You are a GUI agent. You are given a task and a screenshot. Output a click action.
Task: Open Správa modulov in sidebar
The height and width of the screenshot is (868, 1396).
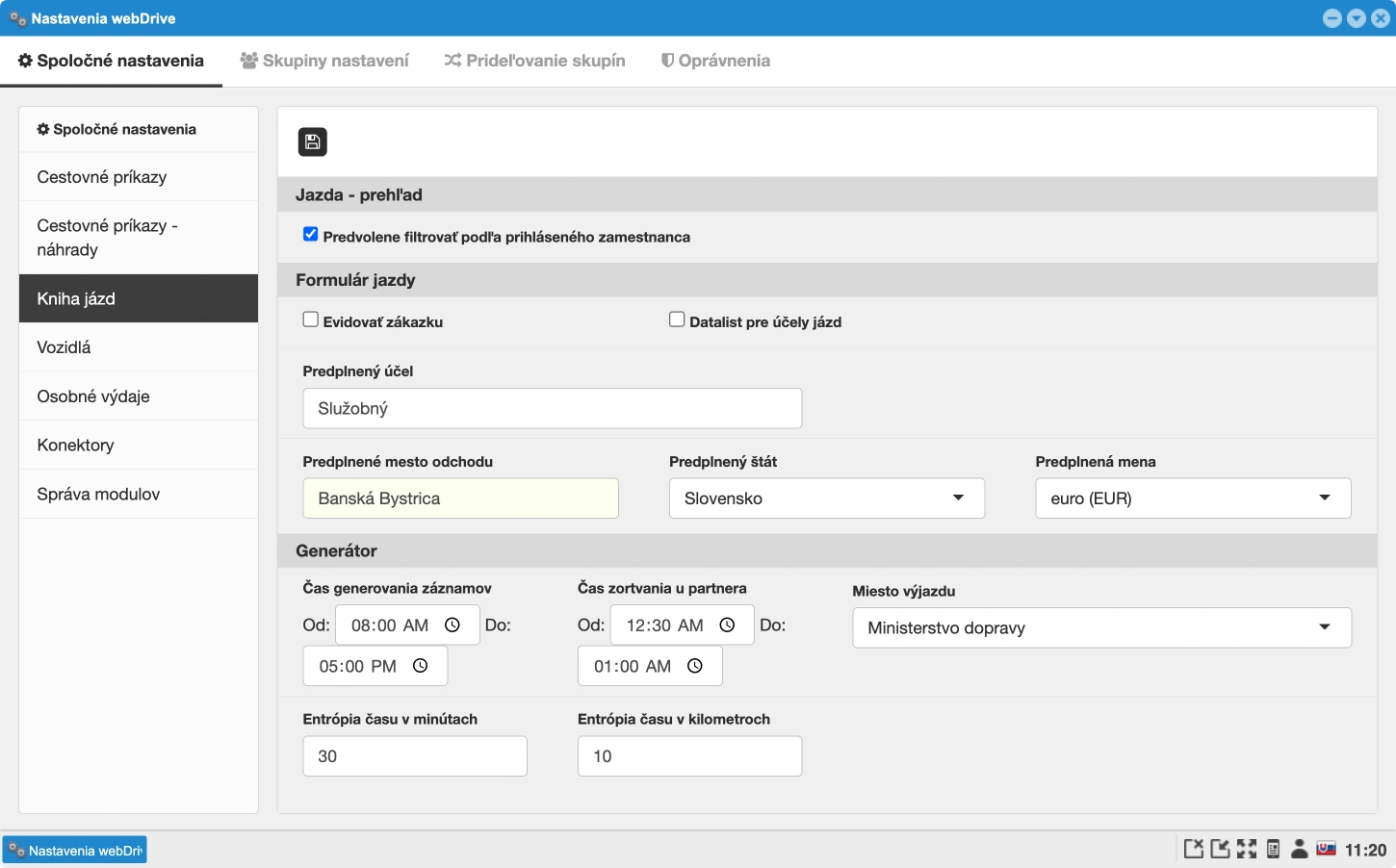139,495
